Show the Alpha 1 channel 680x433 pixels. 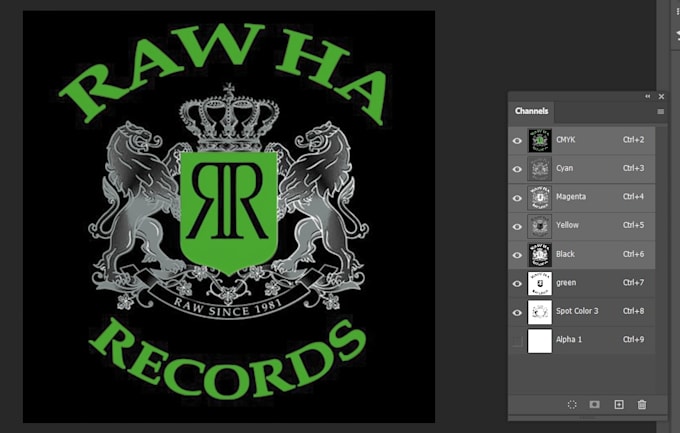click(517, 341)
